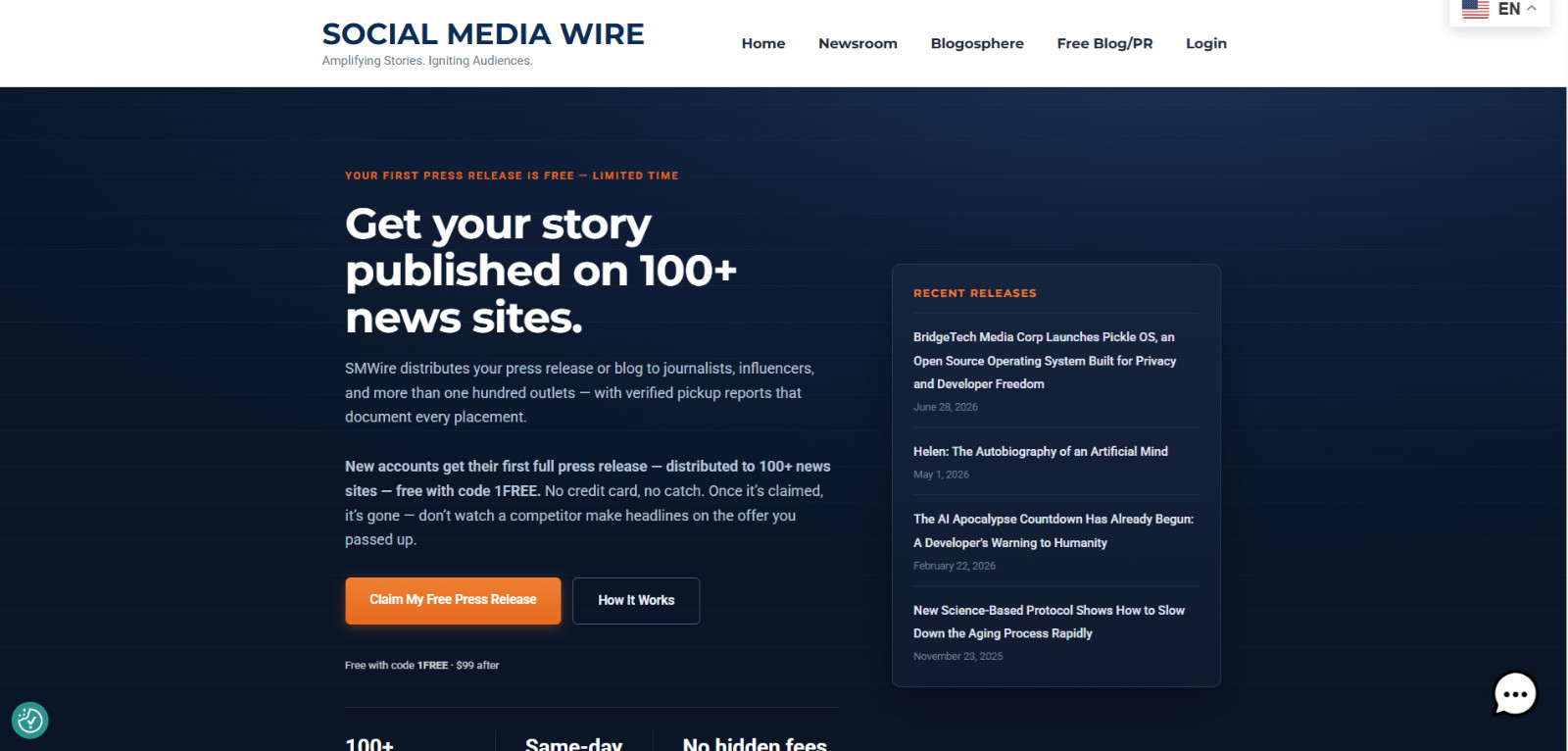Click the May 1, 2026 date
Screen dimensions: 1568x751
941,475
